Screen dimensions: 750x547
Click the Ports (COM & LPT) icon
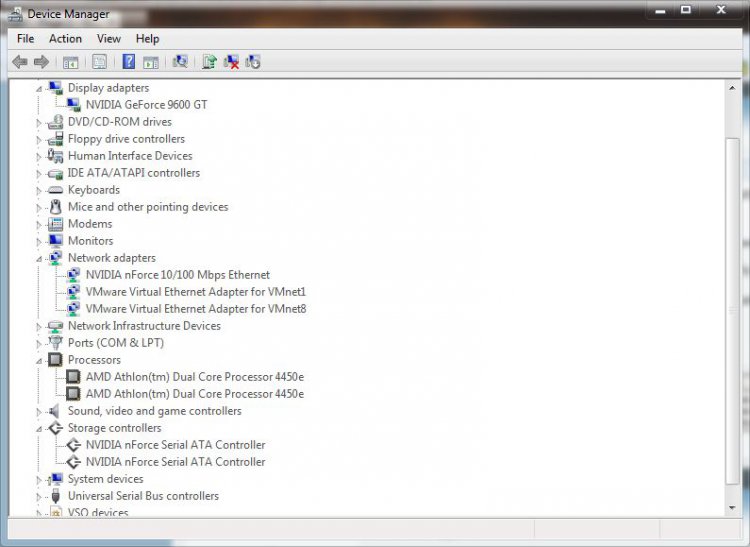(55, 343)
